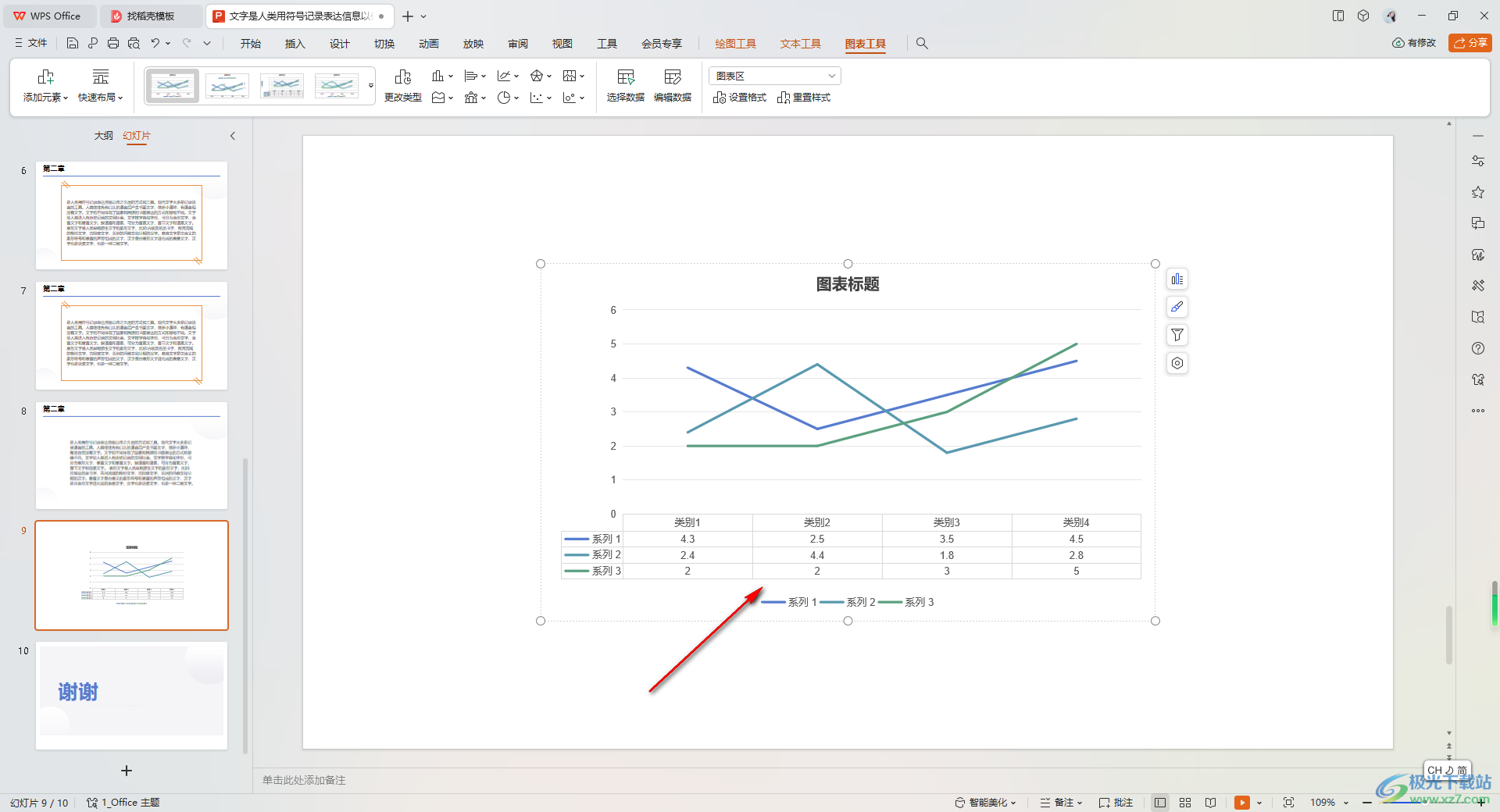This screenshot has width=1500, height=812.
Task: Click the chart style brush button beside chart
Action: coord(1177,307)
